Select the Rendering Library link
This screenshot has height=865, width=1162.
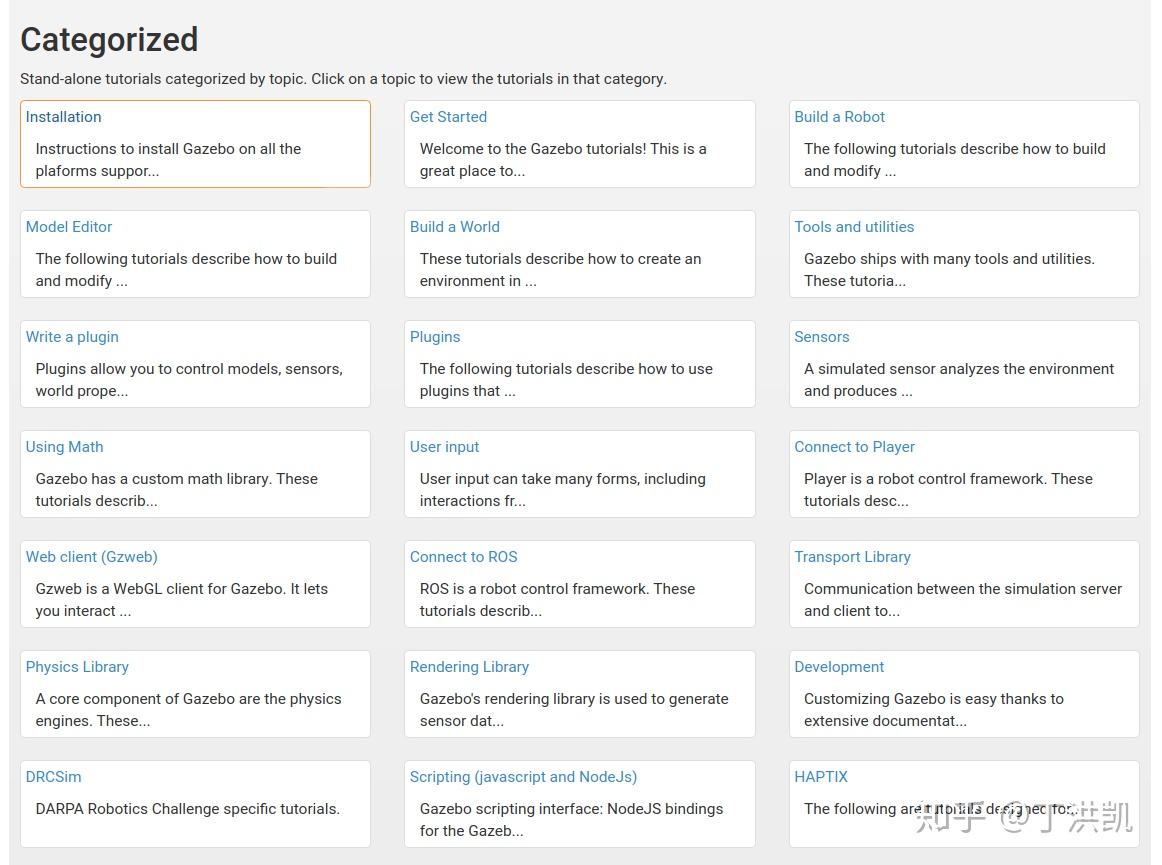click(x=469, y=667)
